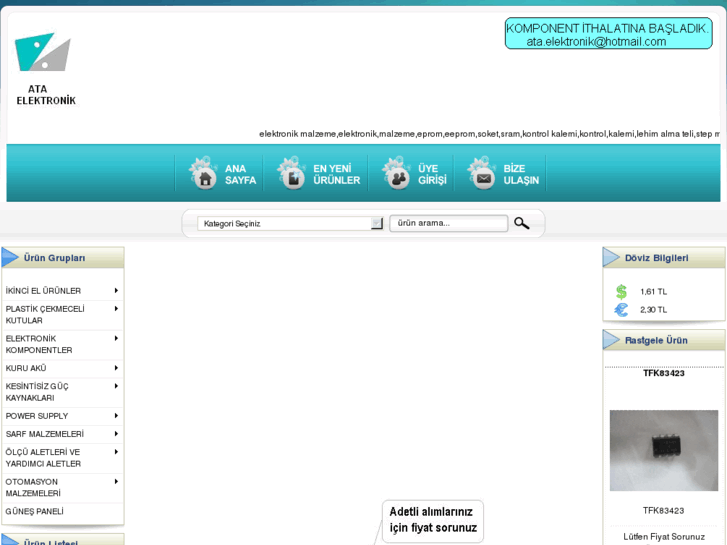Expand the Otomasyon Malzemeleri submenu arrow
Viewport: 727px width, 545px height.
point(116,481)
